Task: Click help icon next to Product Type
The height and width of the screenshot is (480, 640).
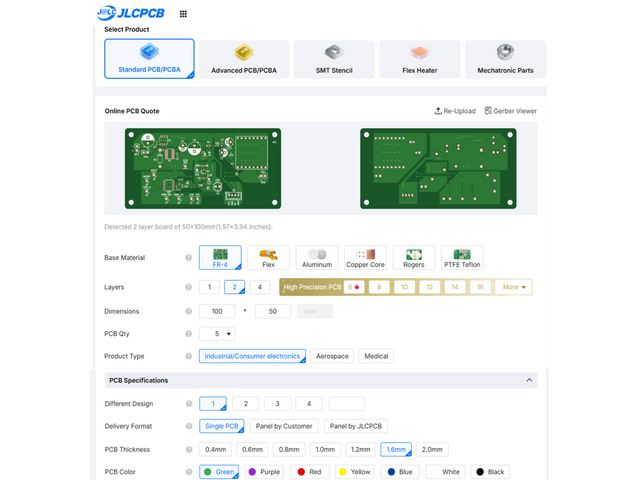Action: [189, 356]
